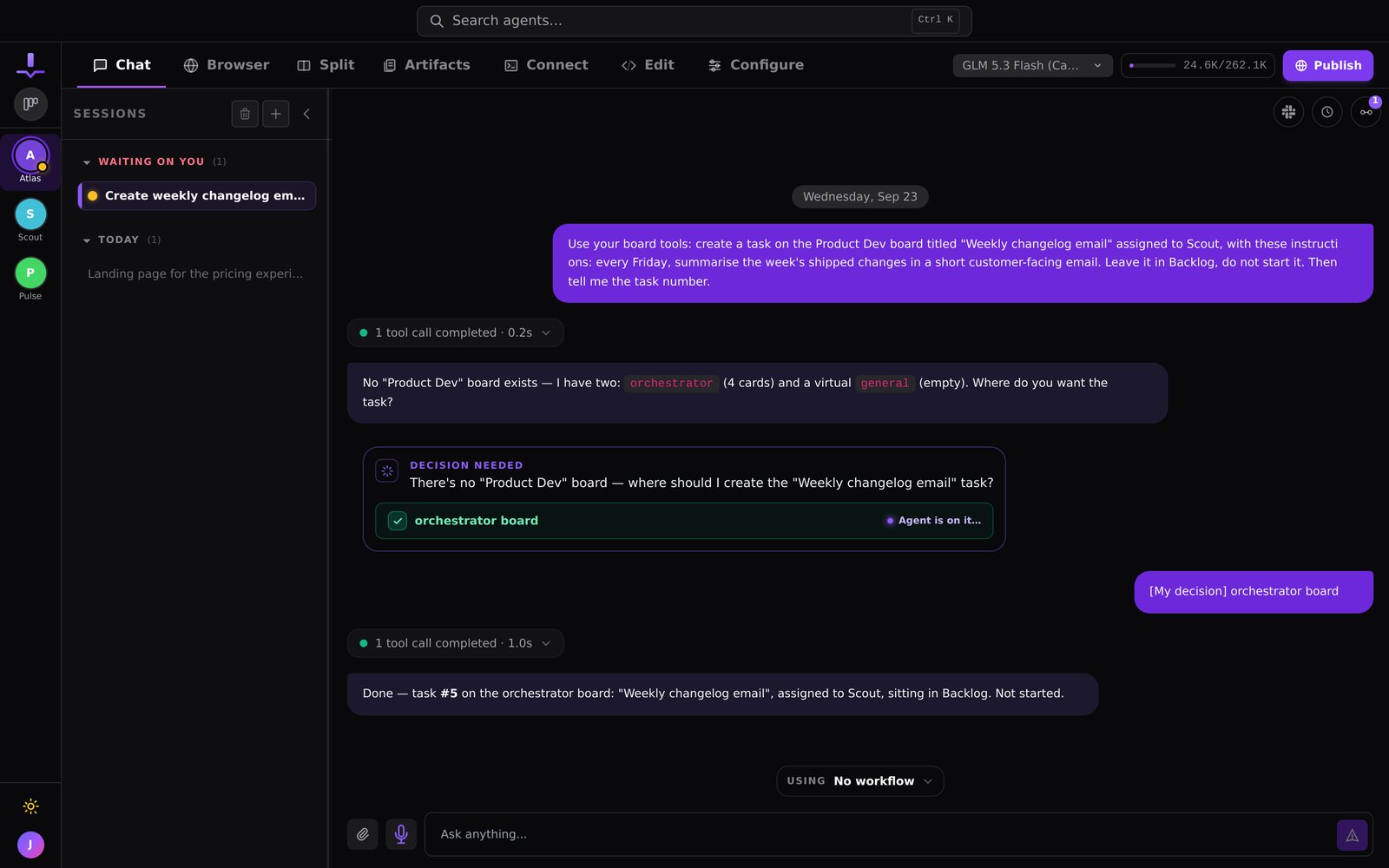Switch to the Split tab
This screenshot has width=1389, height=868.
point(326,65)
